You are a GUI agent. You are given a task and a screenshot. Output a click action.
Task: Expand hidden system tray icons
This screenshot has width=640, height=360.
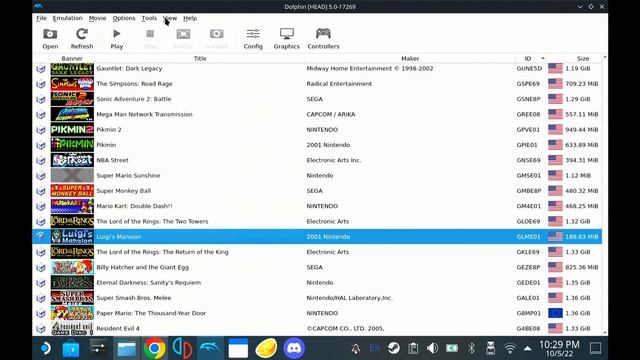click(x=528, y=348)
